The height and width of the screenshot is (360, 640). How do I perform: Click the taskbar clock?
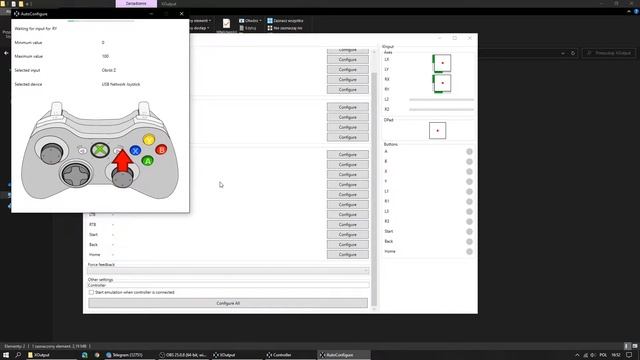tap(616, 355)
